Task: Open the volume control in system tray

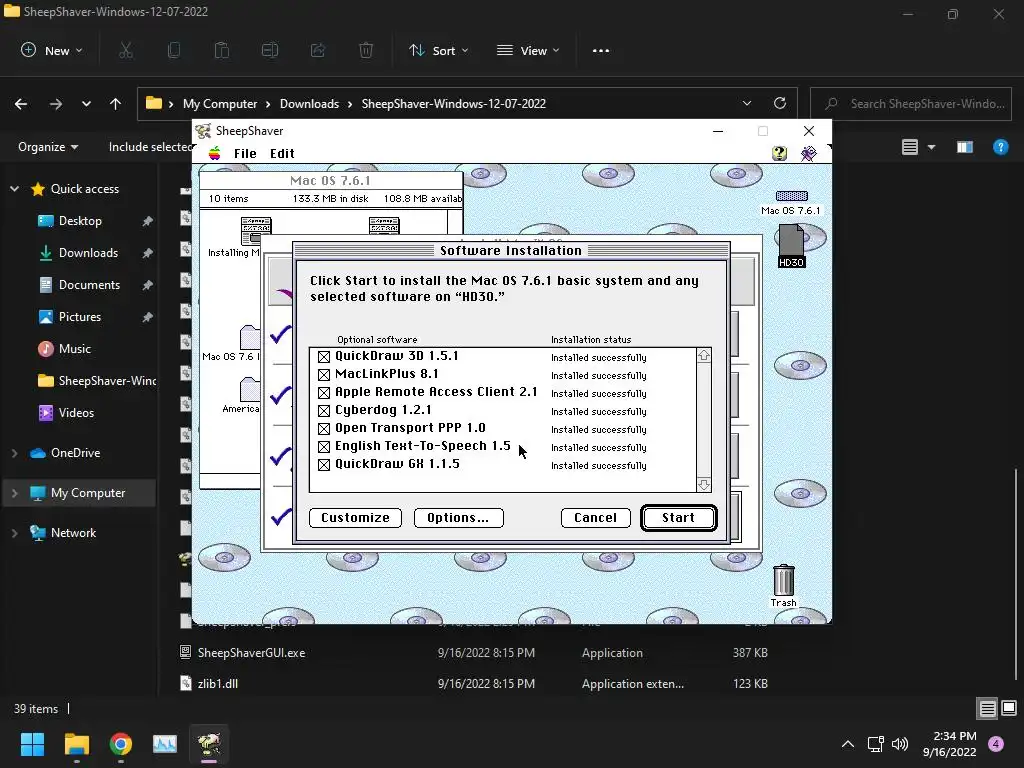Action: [x=900, y=744]
